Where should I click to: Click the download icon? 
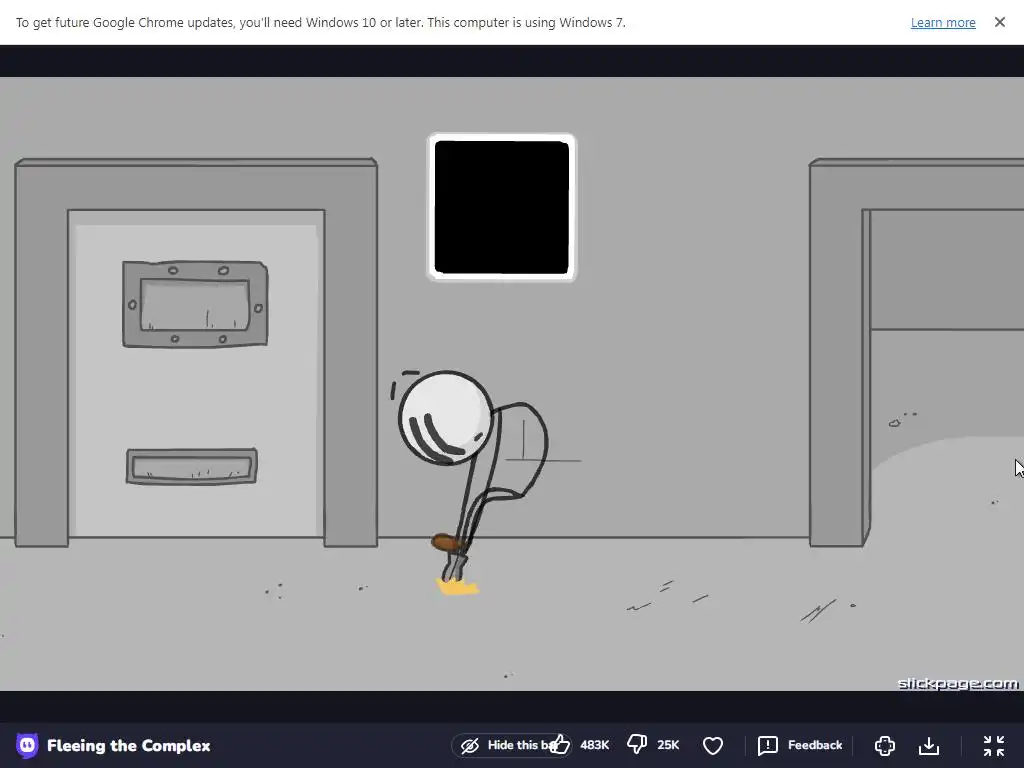point(928,745)
